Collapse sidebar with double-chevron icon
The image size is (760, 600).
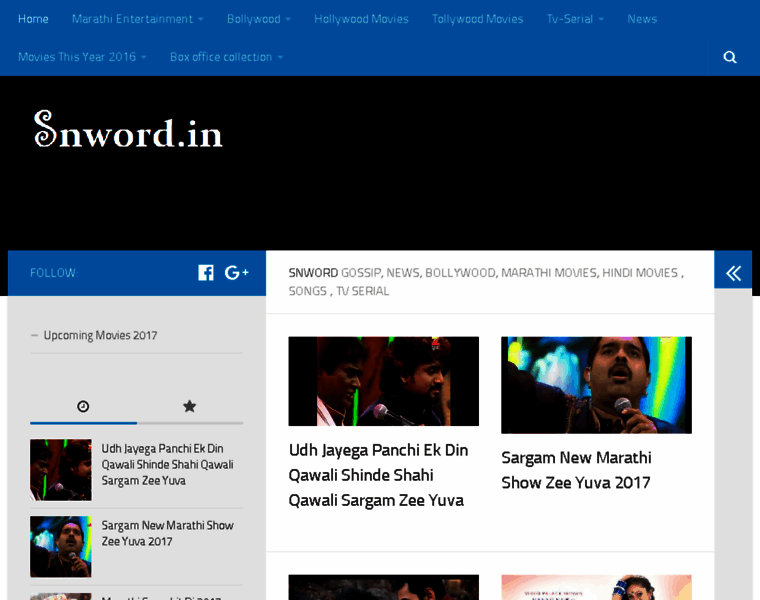tap(733, 273)
